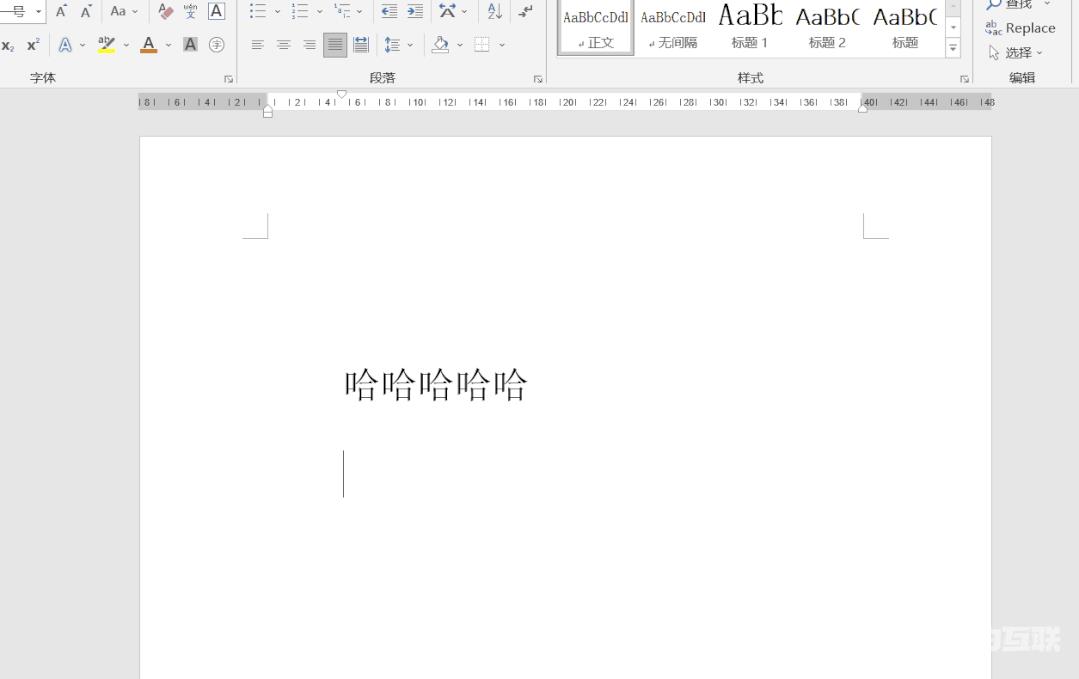
Task: Click the enclosed character circle icon
Action: pyautogui.click(x=216, y=45)
